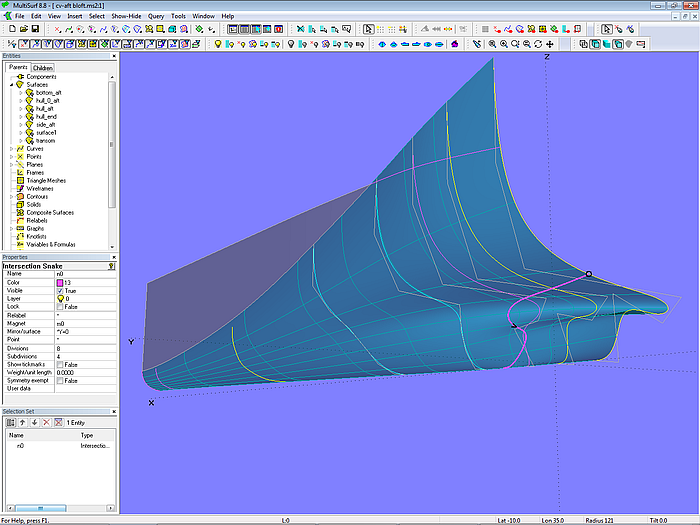Click the New file icon
This screenshot has height=525, width=700.
(10, 29)
